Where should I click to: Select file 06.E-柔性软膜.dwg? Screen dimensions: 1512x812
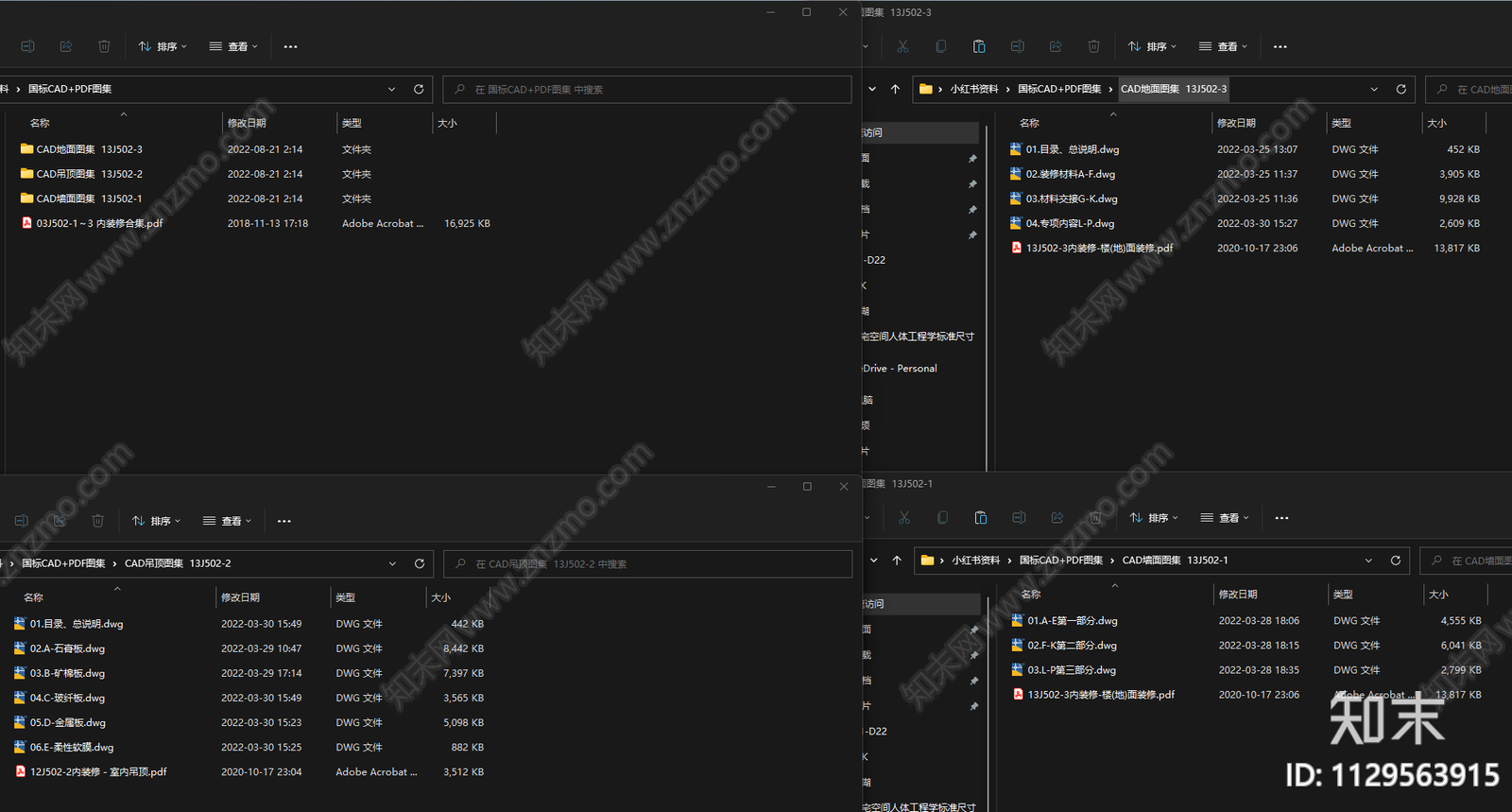[64, 747]
